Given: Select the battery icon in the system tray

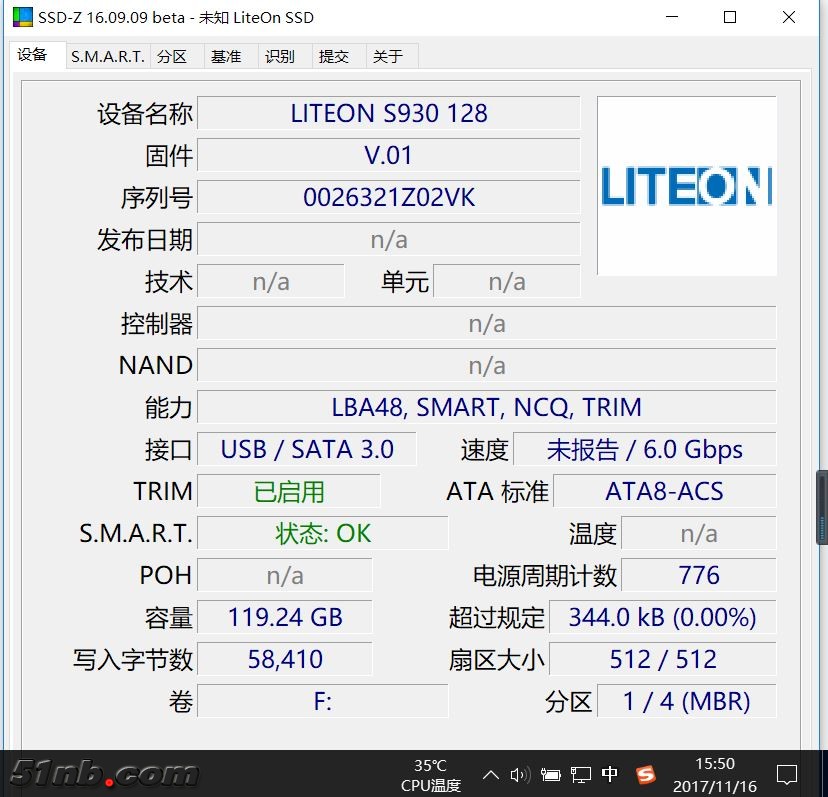Looking at the screenshot, I should pos(549,774).
